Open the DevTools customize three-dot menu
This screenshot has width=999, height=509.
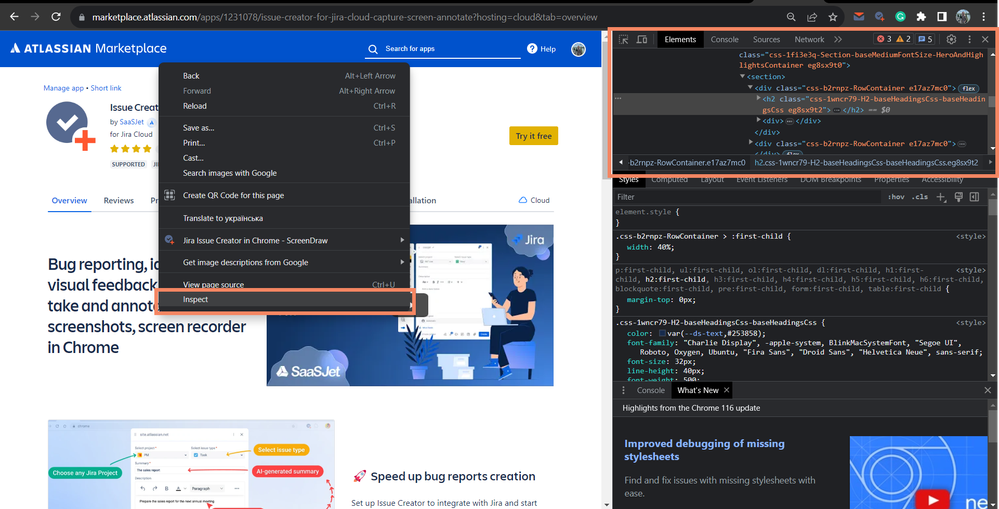point(969,39)
